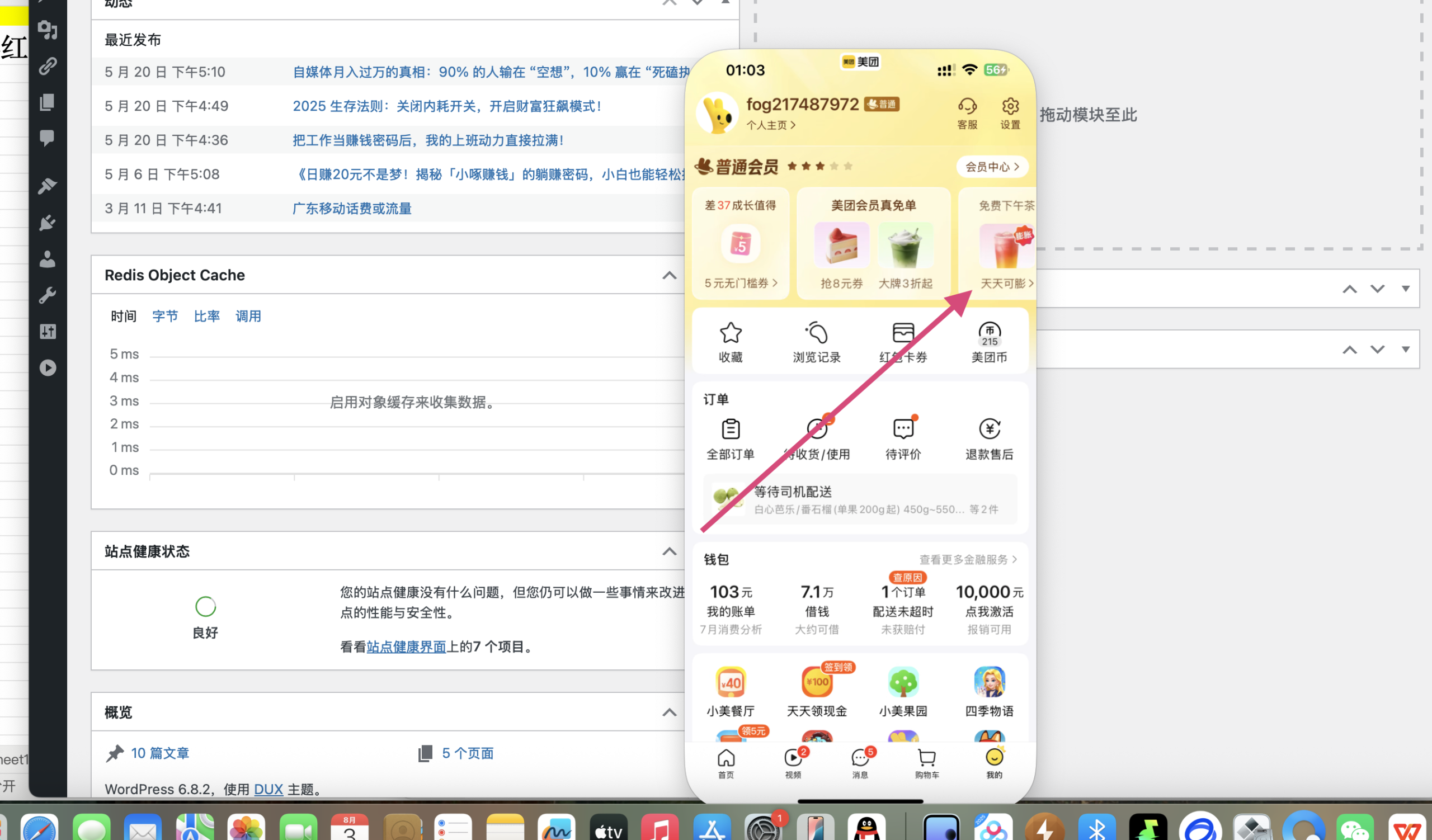
Task: Open the Media menu icon in WordPress sidebar
Action: (48, 29)
